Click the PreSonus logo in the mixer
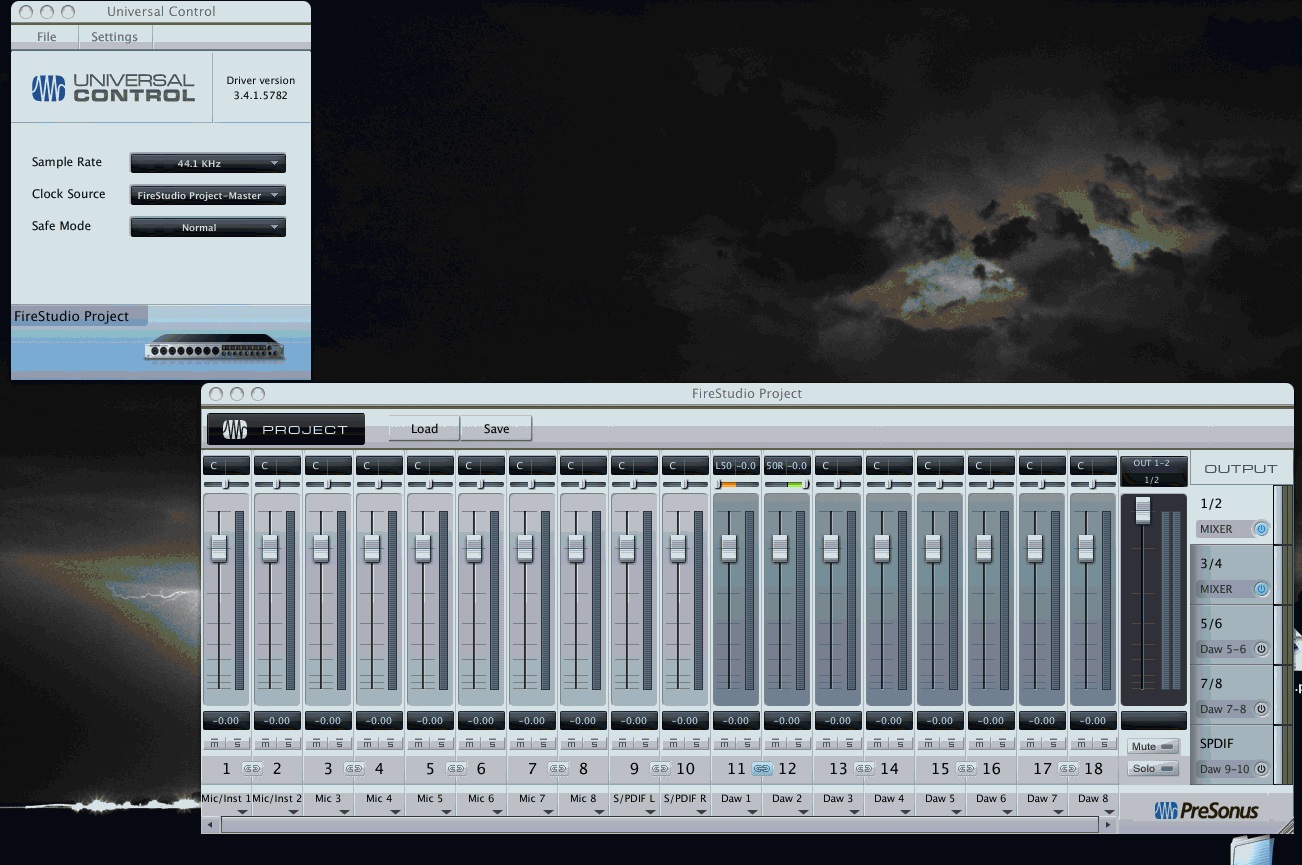Screen dimensions: 1302x865 coord(1206,810)
